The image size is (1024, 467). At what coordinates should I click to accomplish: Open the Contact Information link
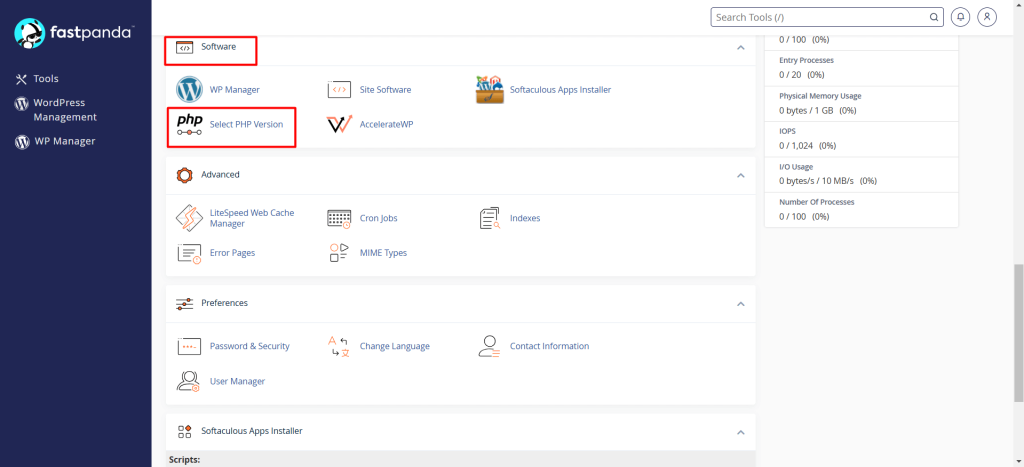coord(549,346)
